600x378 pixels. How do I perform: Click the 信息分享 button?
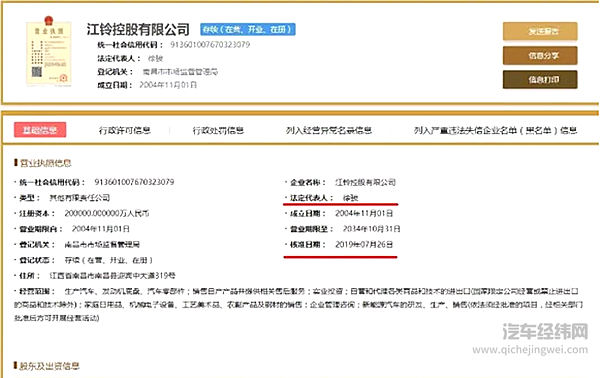(540, 55)
